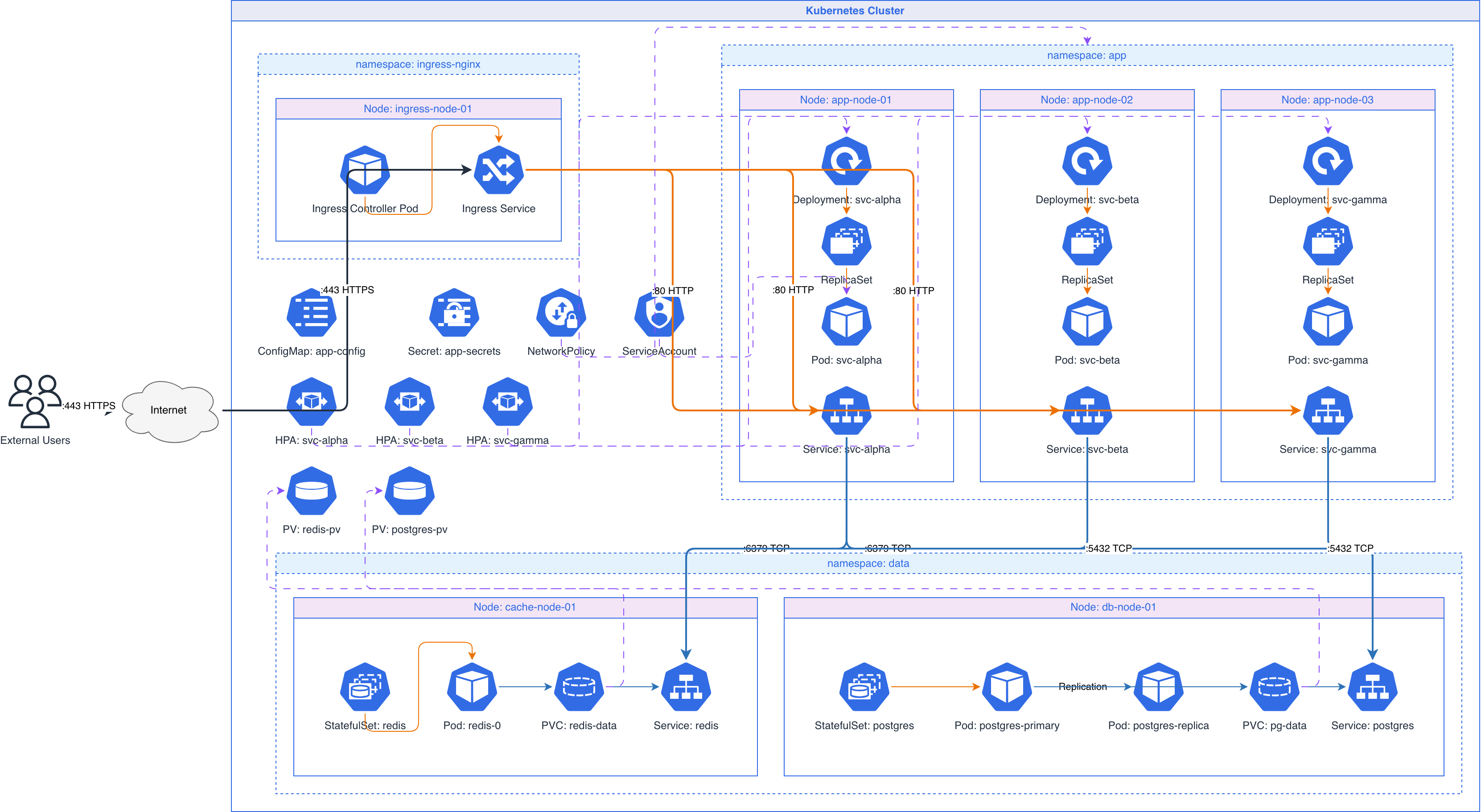Click the ReplicaSet icon in app-node-03
This screenshot has height=812, width=1481.
click(x=1328, y=242)
